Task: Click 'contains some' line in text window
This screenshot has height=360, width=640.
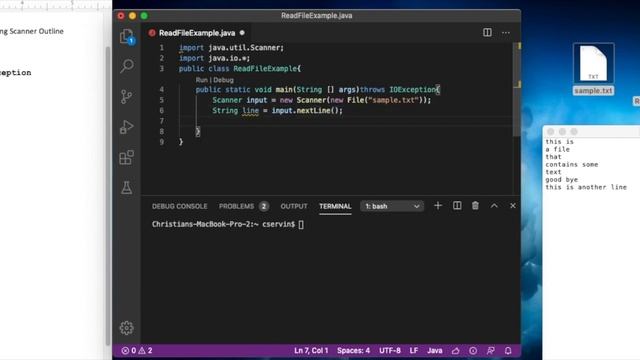Action: (571, 164)
